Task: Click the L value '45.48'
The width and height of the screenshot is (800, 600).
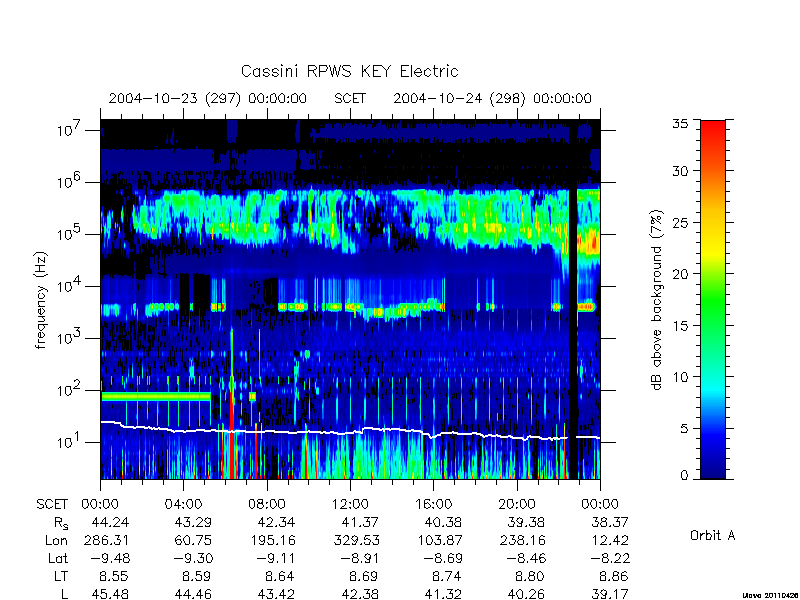Action: click(110, 594)
